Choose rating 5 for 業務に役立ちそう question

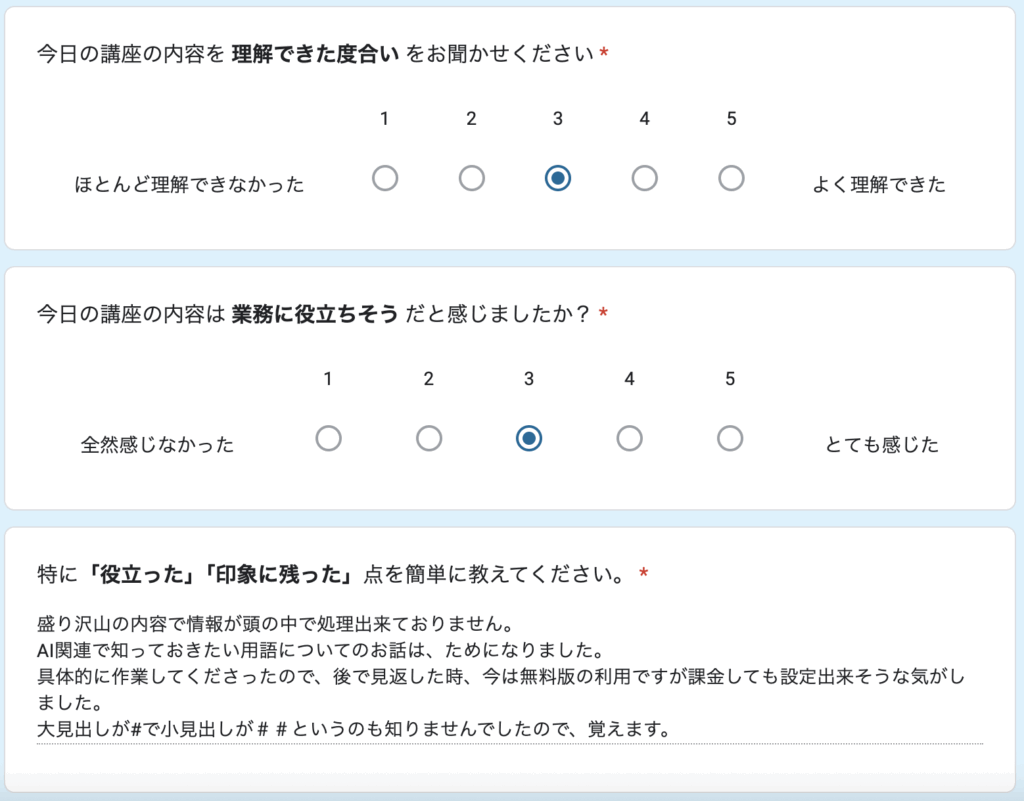pyautogui.click(x=730, y=439)
